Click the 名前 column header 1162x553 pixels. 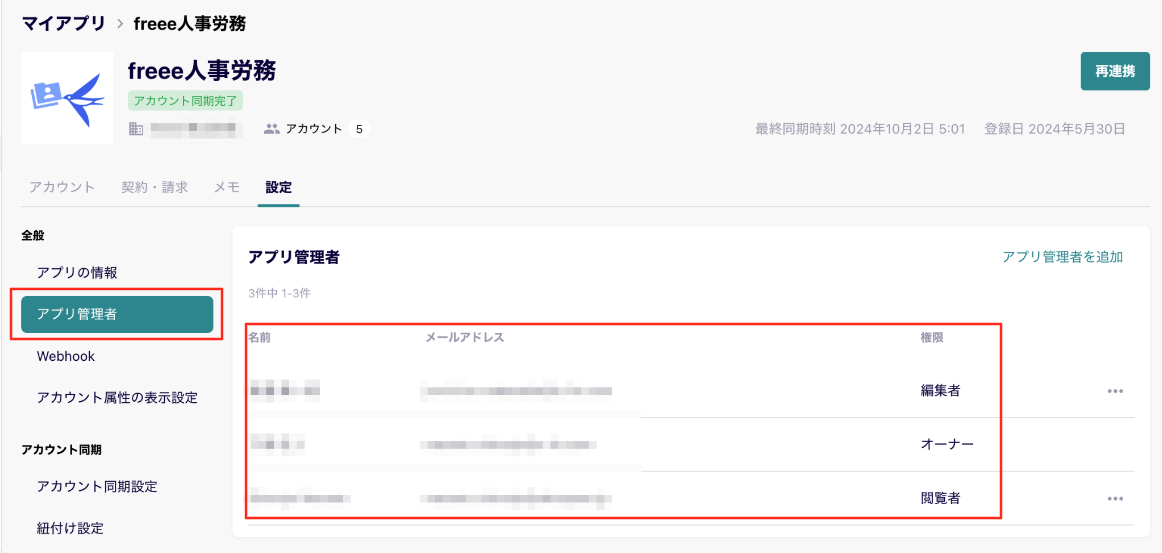point(260,337)
